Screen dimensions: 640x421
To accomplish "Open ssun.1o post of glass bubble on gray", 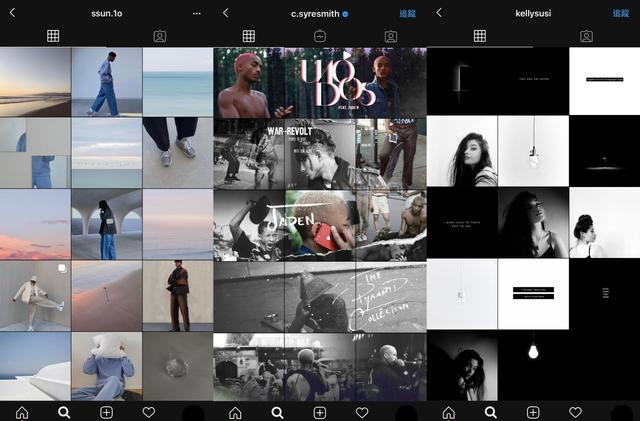I will (178, 366).
